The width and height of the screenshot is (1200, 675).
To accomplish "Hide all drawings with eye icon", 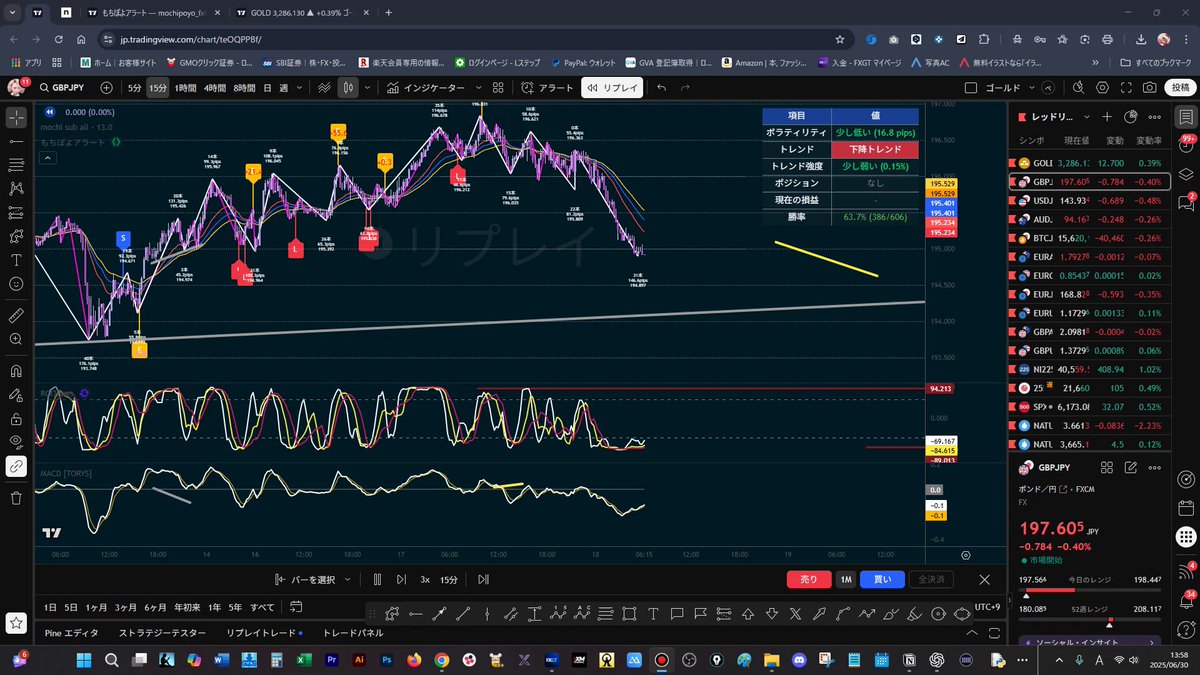I will coord(16,442).
